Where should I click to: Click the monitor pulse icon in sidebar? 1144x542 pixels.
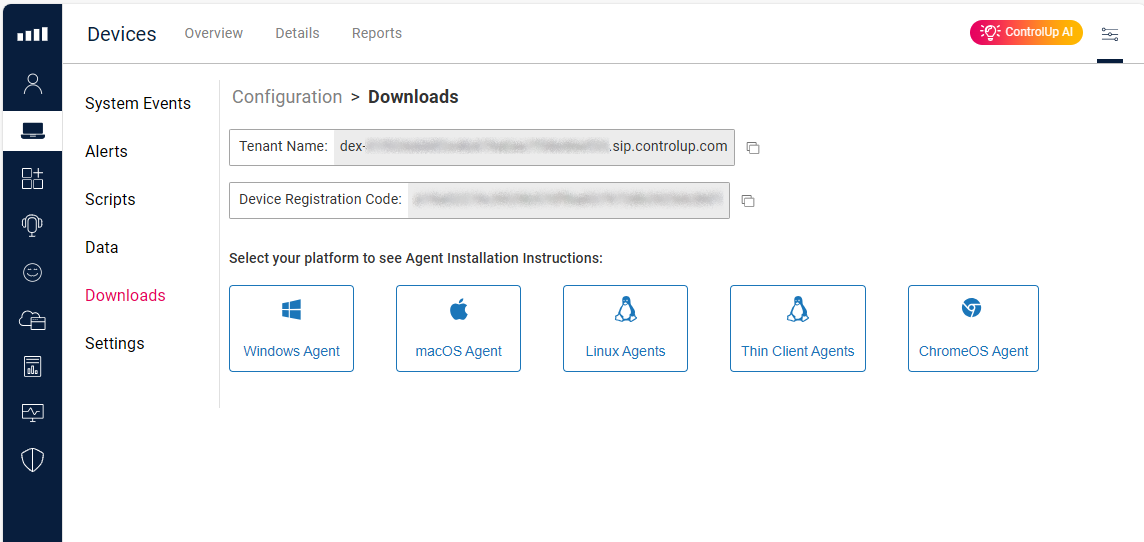click(x=32, y=412)
